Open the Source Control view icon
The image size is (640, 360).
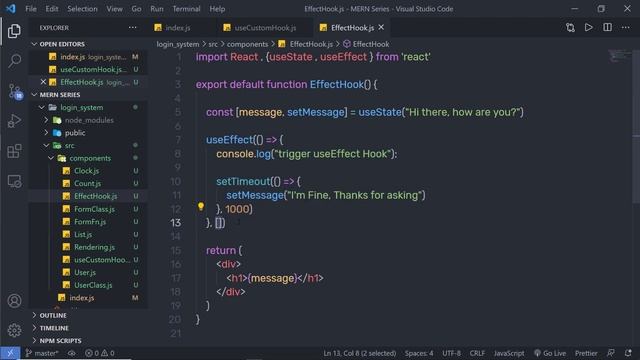14,91
